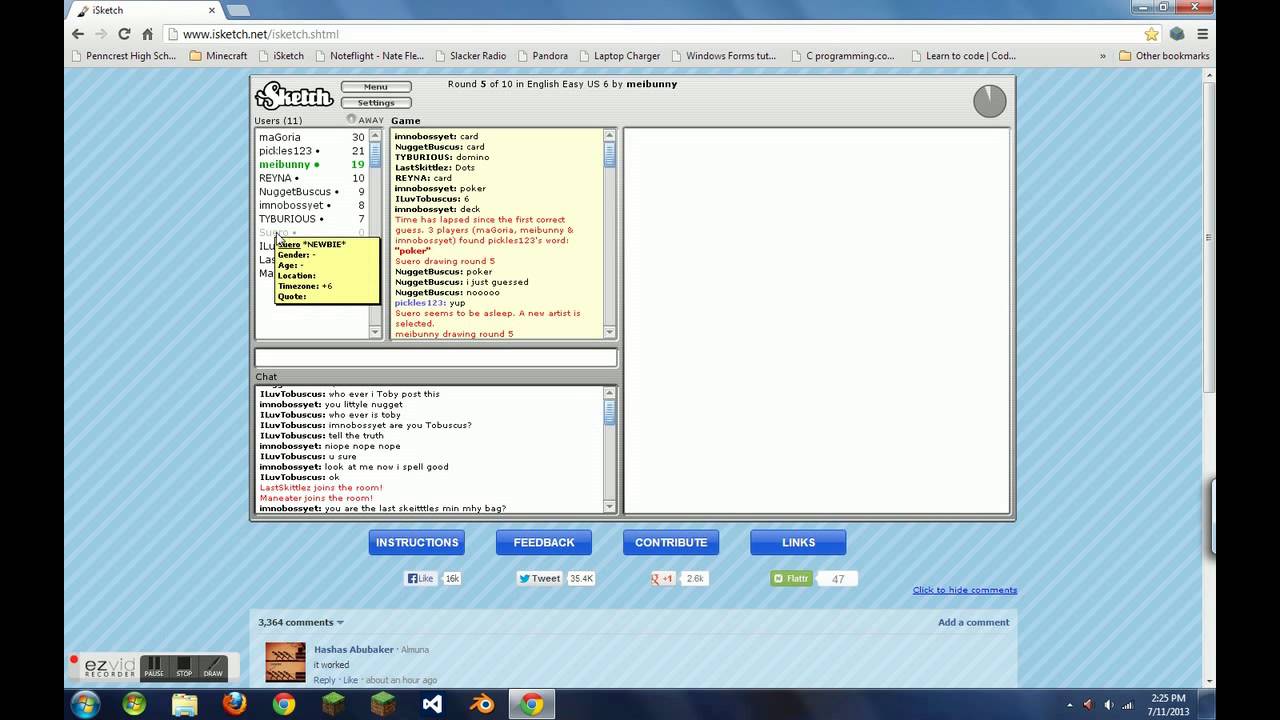The height and width of the screenshot is (720, 1280).
Task: Click the blank drawing canvas
Action: [817, 320]
